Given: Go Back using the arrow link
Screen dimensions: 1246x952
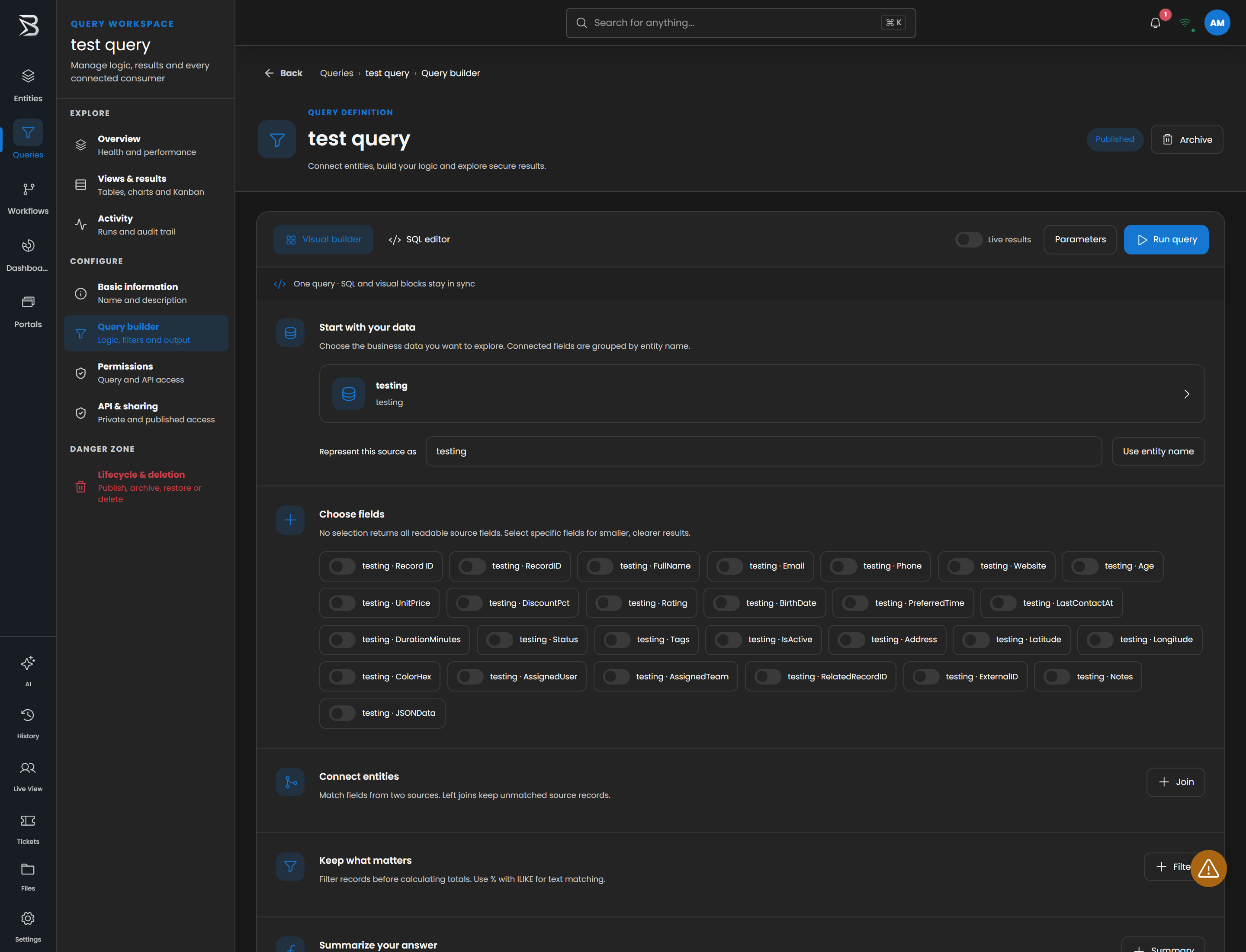Looking at the screenshot, I should (x=283, y=73).
